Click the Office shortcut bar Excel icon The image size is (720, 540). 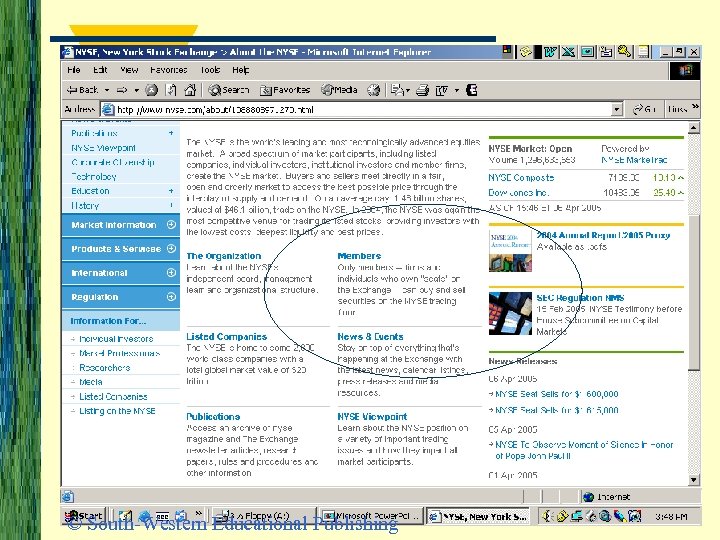tap(568, 52)
